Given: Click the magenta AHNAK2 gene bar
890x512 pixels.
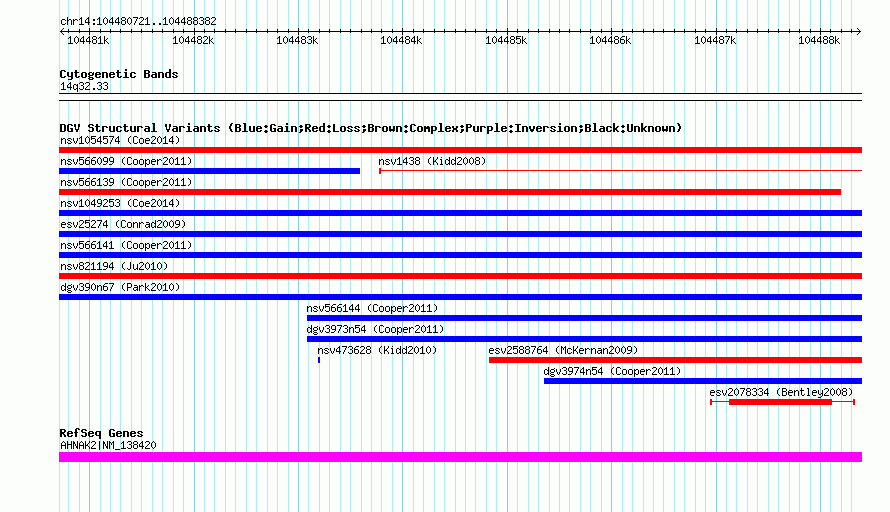Looking at the screenshot, I should pyautogui.click(x=460, y=457).
